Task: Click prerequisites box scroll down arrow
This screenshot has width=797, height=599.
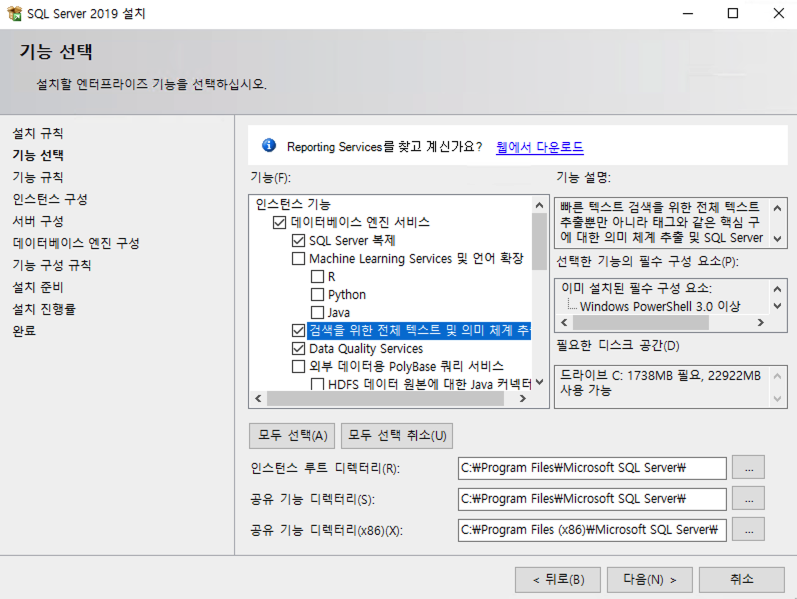Action: tap(777, 306)
